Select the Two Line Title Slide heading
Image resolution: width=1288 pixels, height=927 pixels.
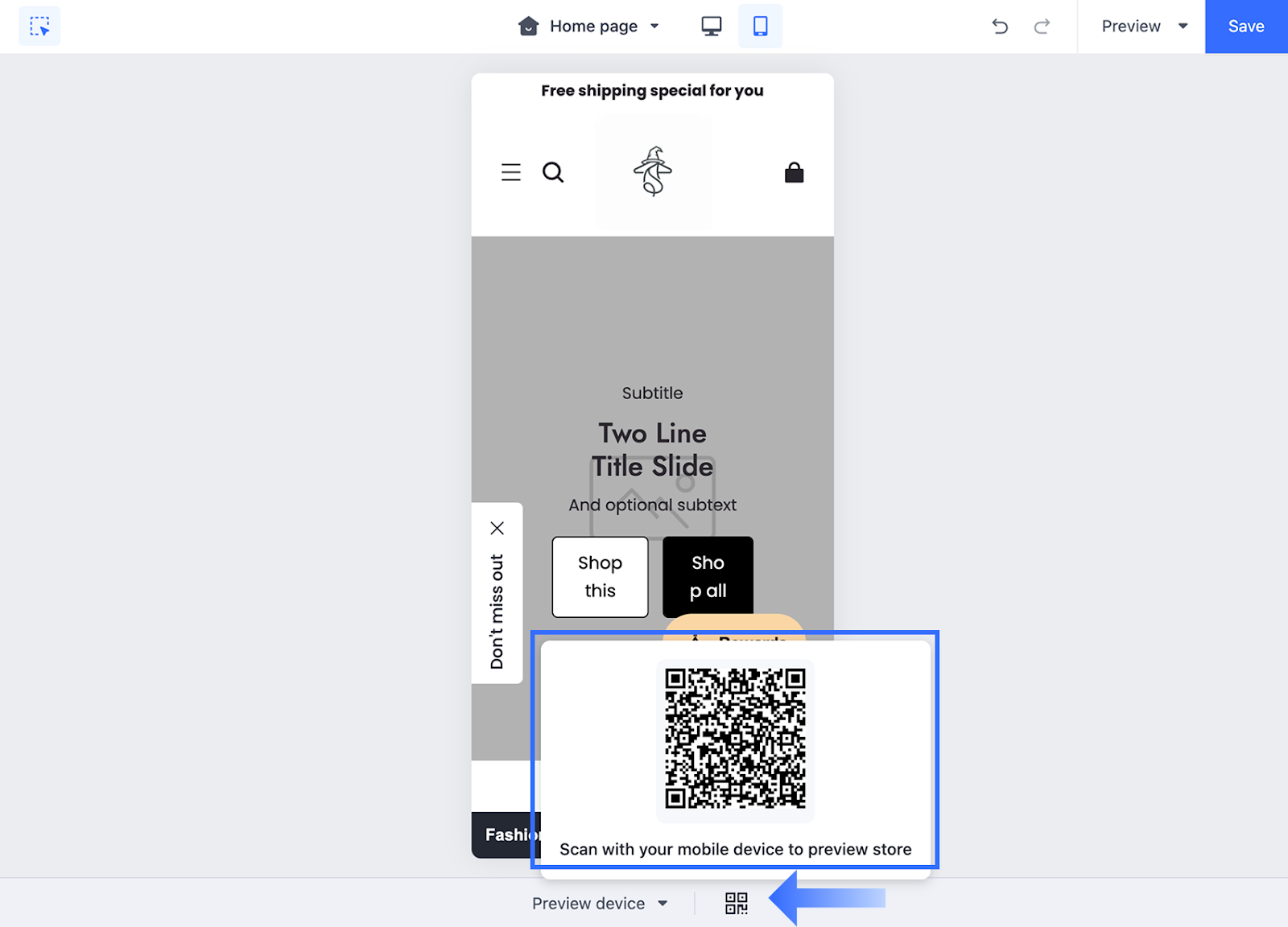[x=653, y=450]
